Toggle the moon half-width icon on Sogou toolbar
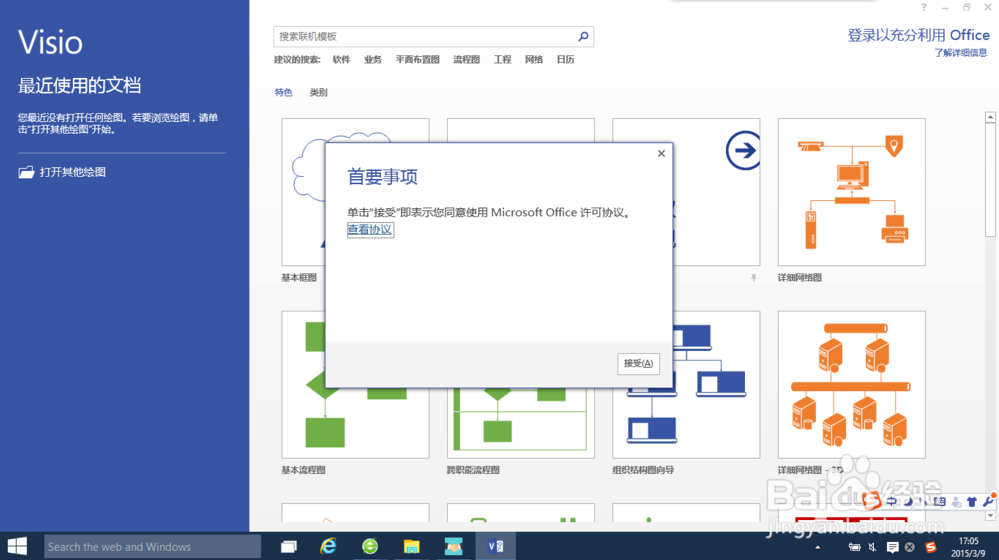This screenshot has height=560, width=999. [907, 502]
